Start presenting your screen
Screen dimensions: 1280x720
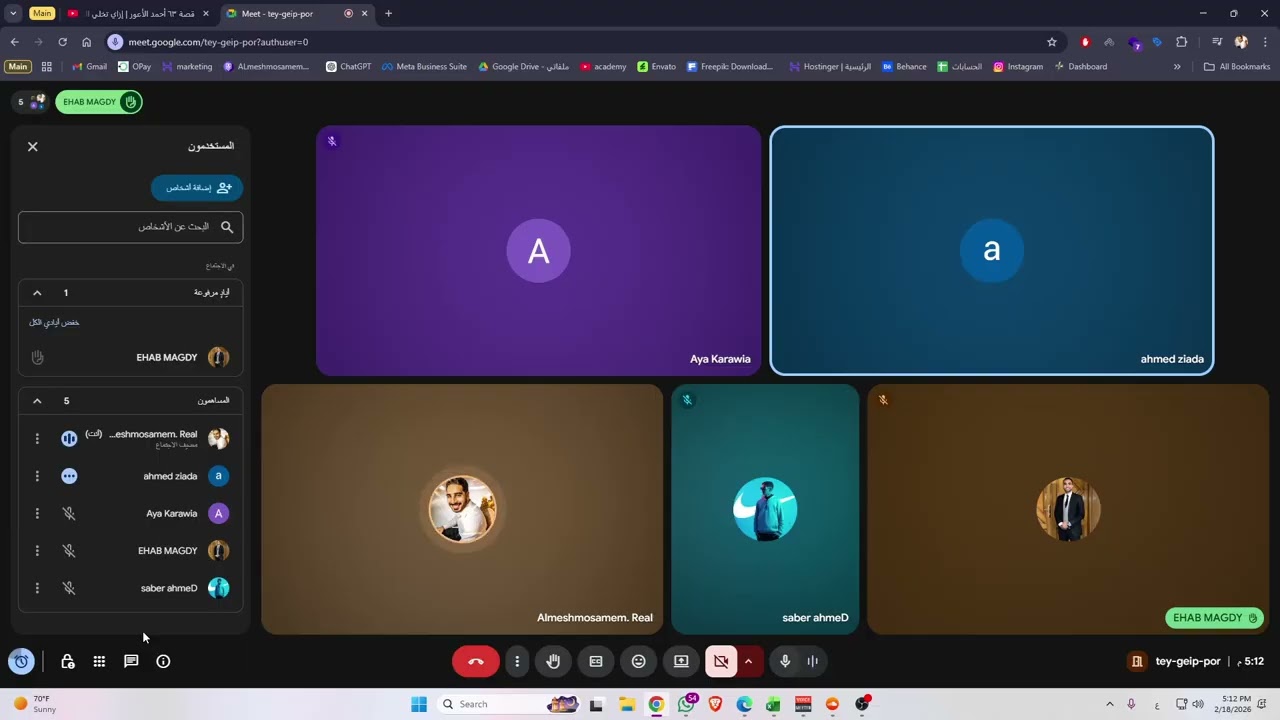pyautogui.click(x=681, y=661)
